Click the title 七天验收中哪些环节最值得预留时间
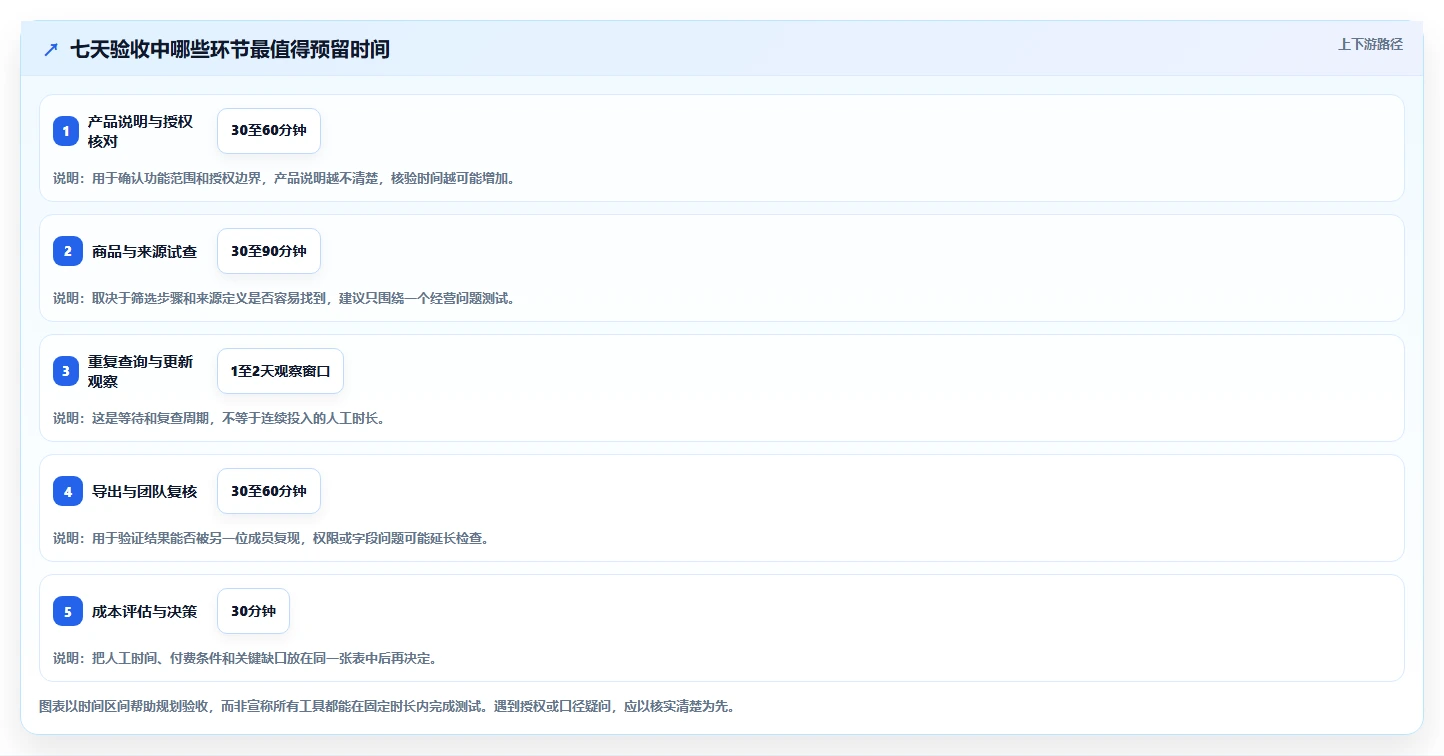 point(230,50)
